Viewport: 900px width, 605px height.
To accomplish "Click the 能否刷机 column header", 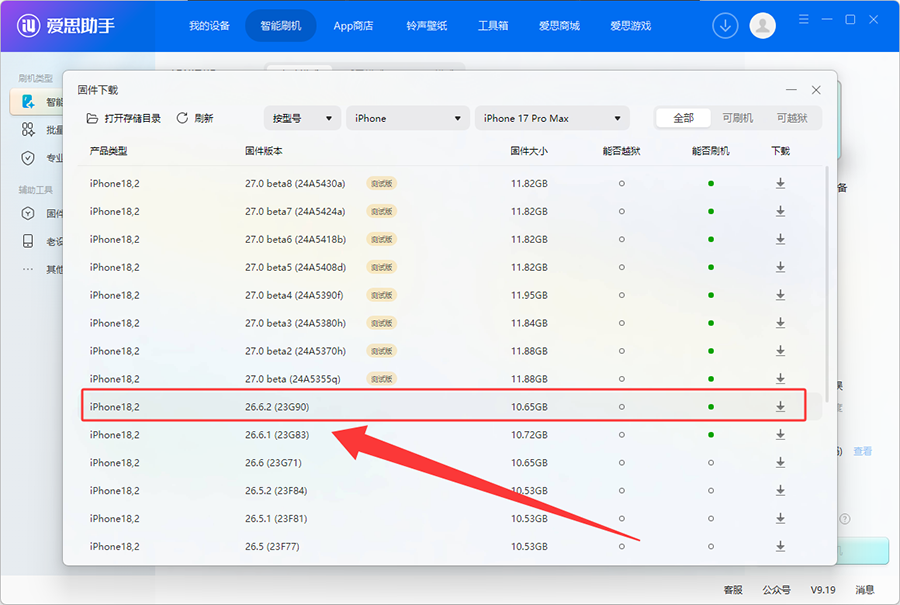I will coord(711,151).
